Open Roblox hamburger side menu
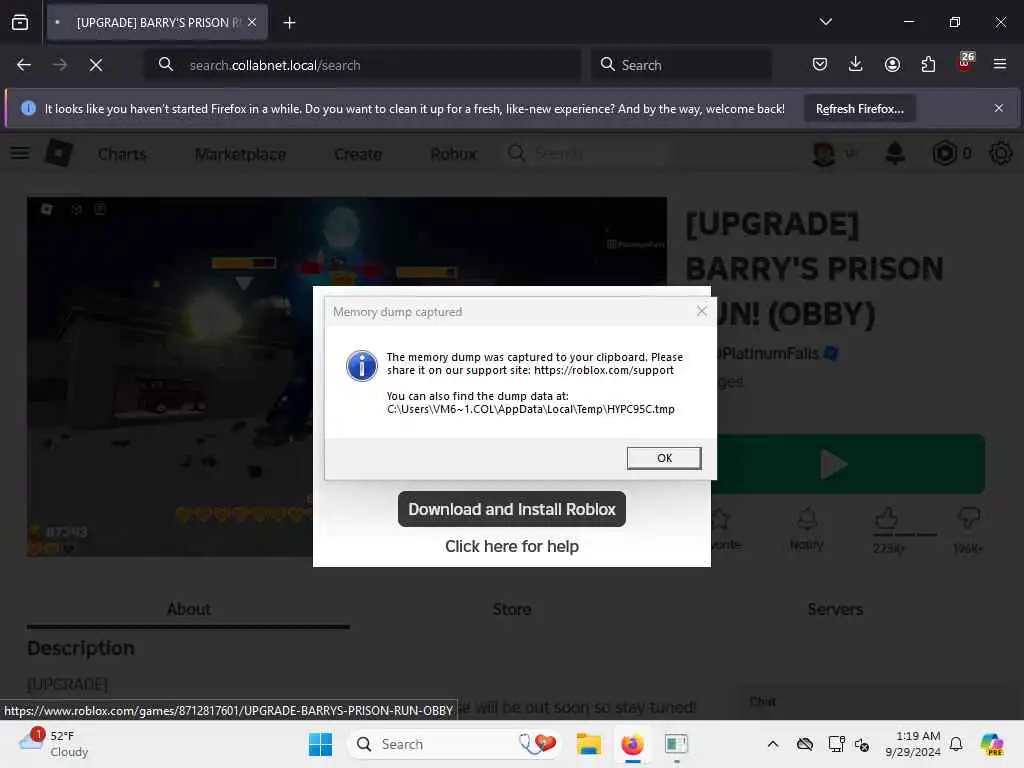The image size is (1024, 768). pyautogui.click(x=20, y=153)
